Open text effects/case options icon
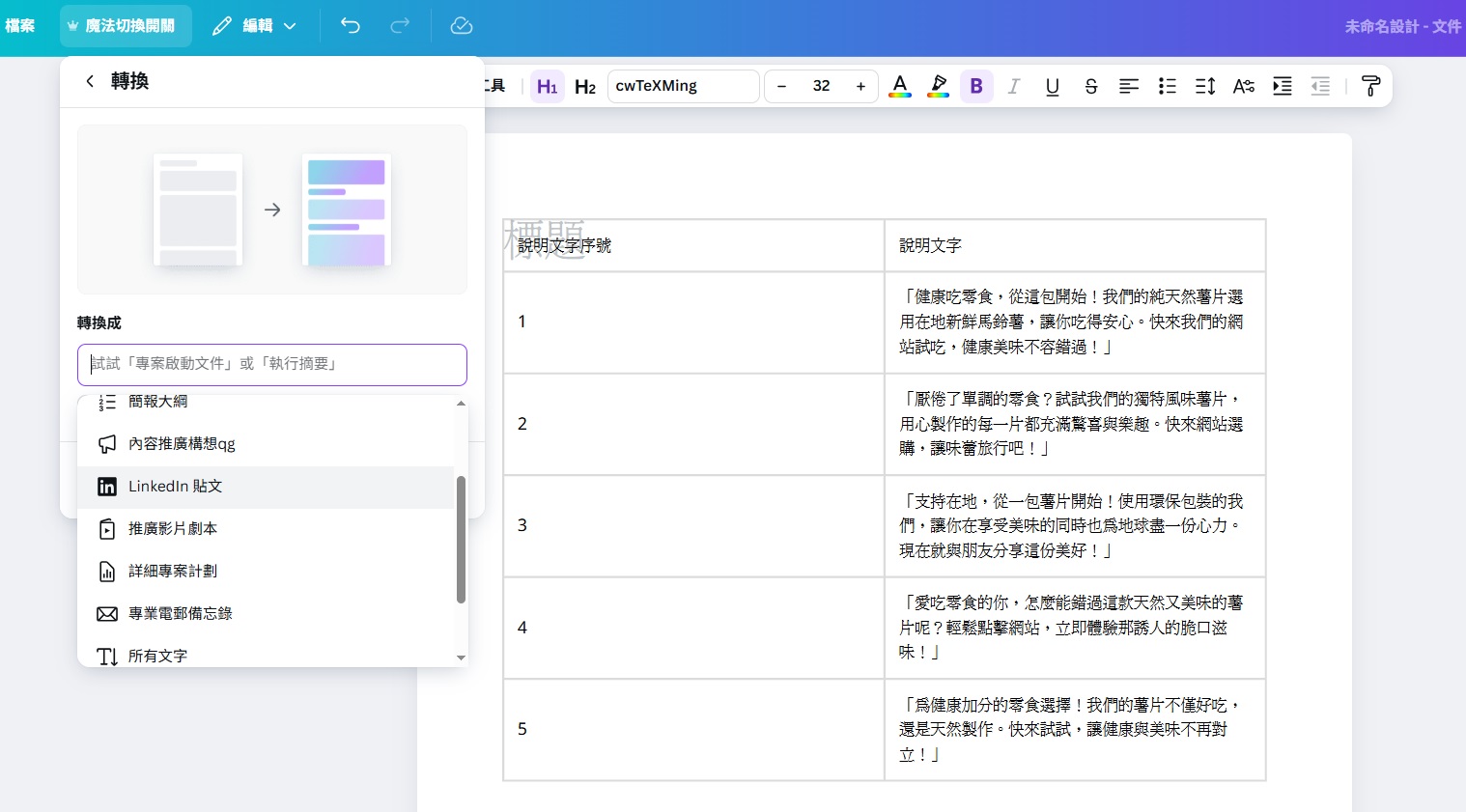Viewport: 1466px width, 812px height. click(1244, 86)
